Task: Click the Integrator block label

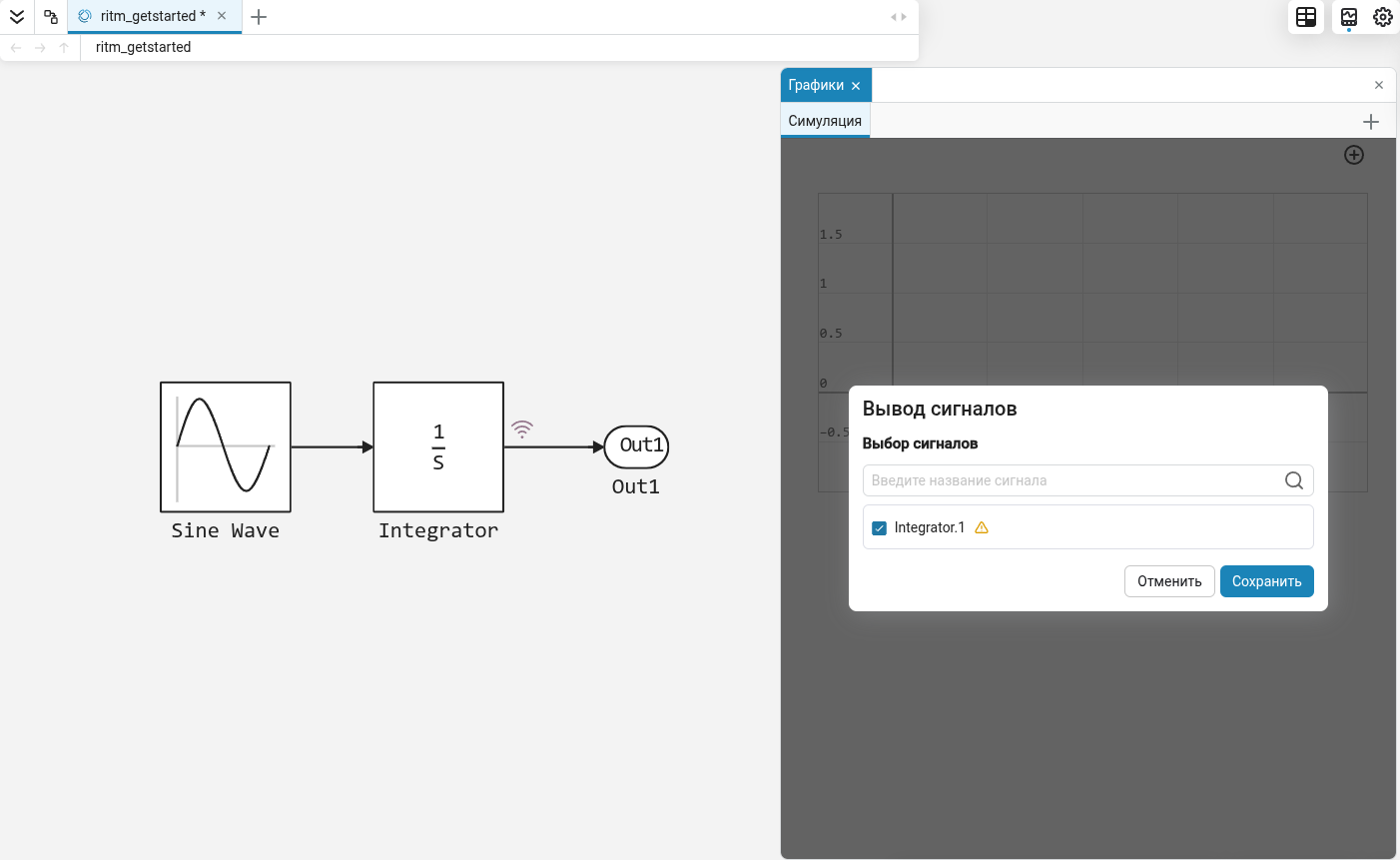Action: click(x=438, y=530)
